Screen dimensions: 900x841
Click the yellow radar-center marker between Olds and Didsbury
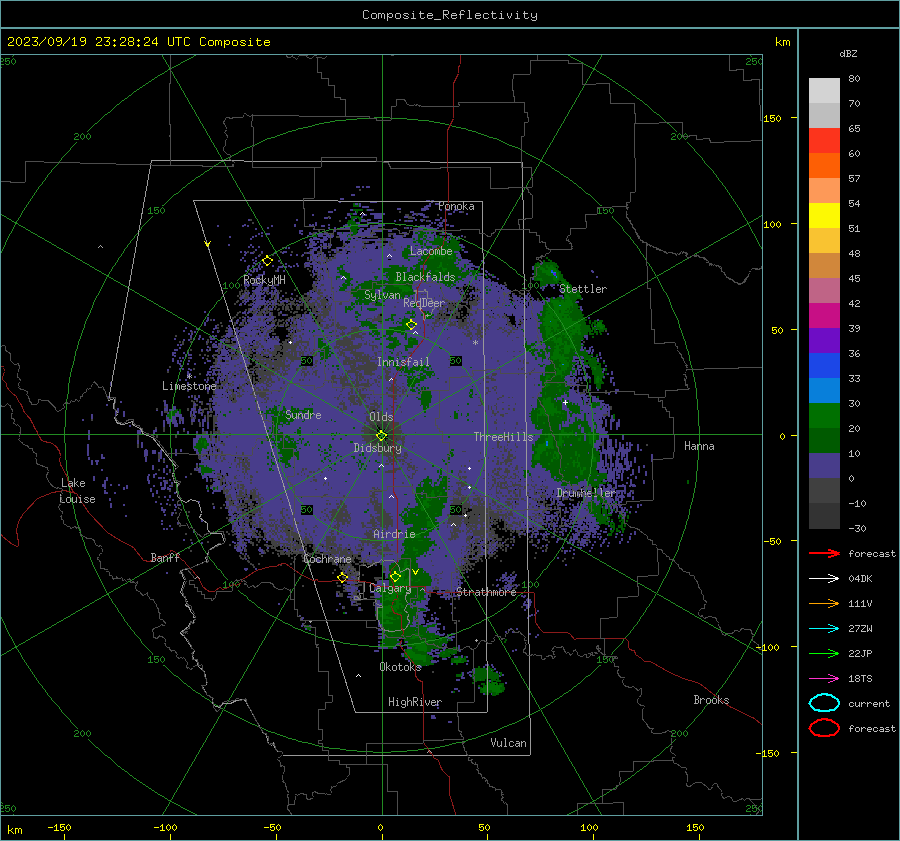381,435
